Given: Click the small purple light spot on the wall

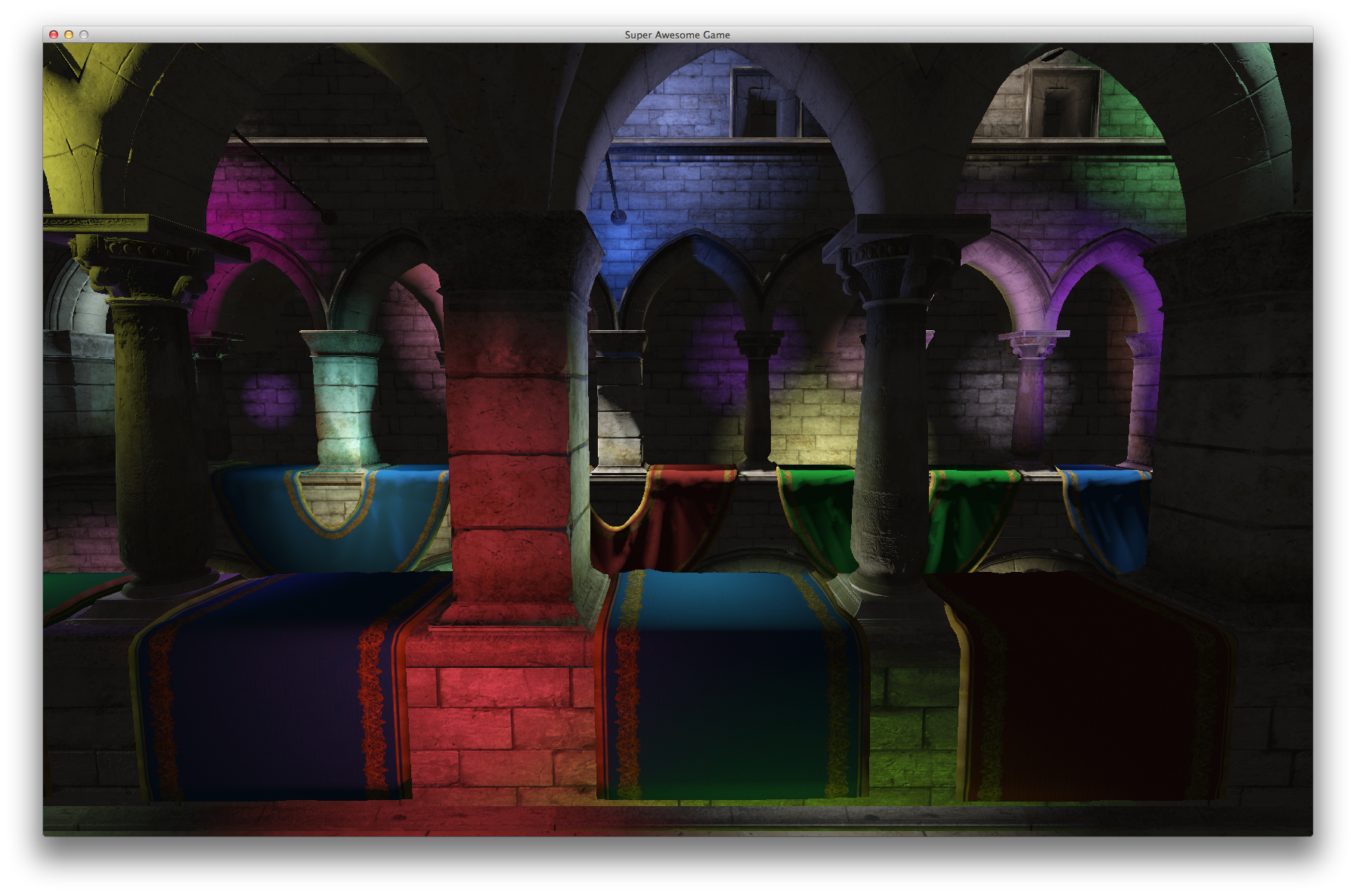Looking at the screenshot, I should (x=271, y=399).
